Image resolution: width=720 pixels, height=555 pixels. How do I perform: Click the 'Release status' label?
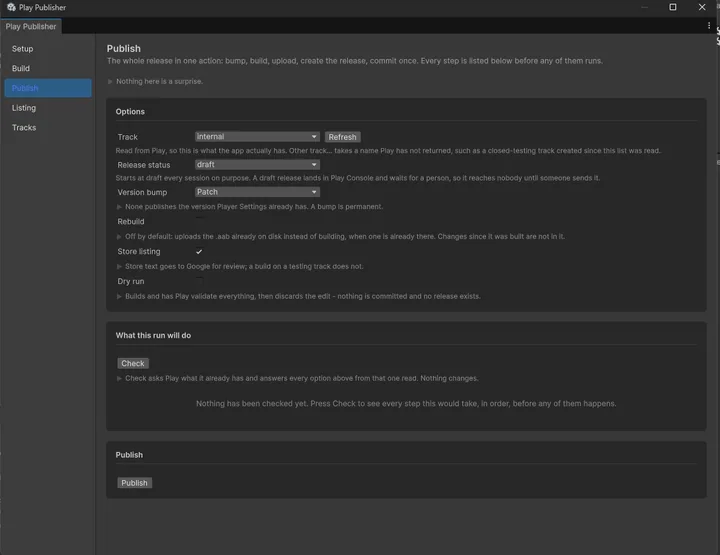point(144,165)
